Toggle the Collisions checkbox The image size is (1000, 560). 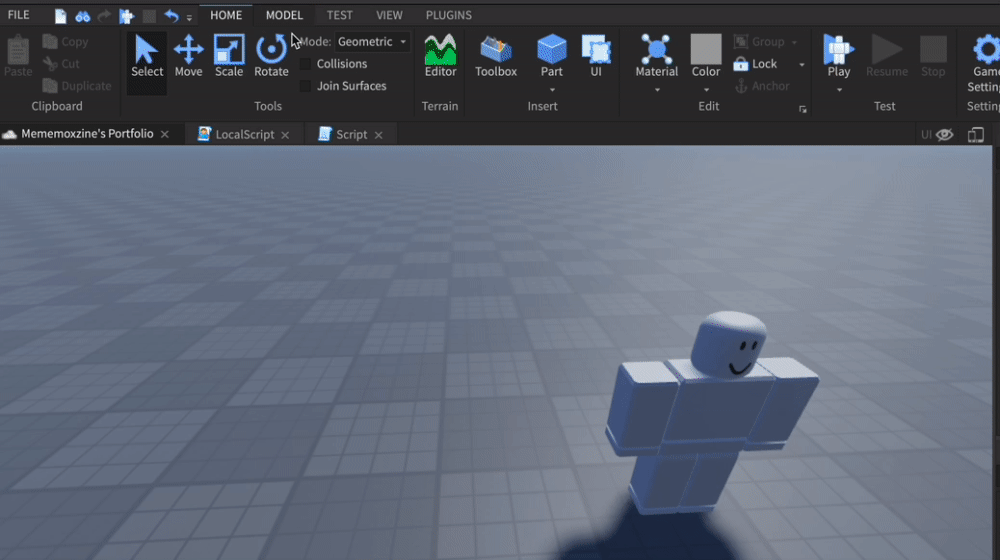tap(305, 64)
